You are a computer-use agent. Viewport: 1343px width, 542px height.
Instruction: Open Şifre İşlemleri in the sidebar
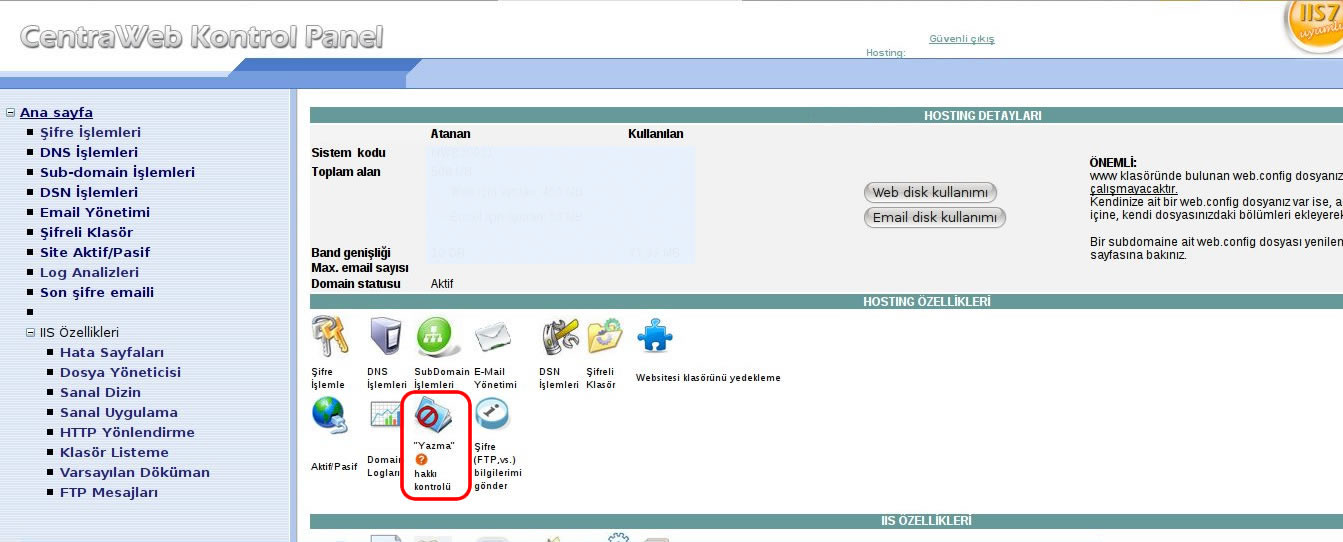[90, 133]
